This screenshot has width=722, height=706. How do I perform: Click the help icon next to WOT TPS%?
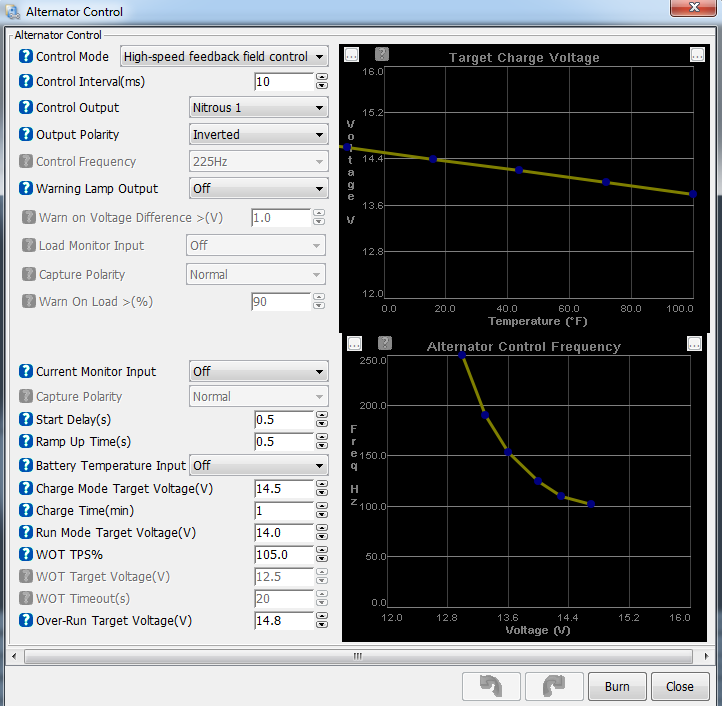click(x=26, y=555)
